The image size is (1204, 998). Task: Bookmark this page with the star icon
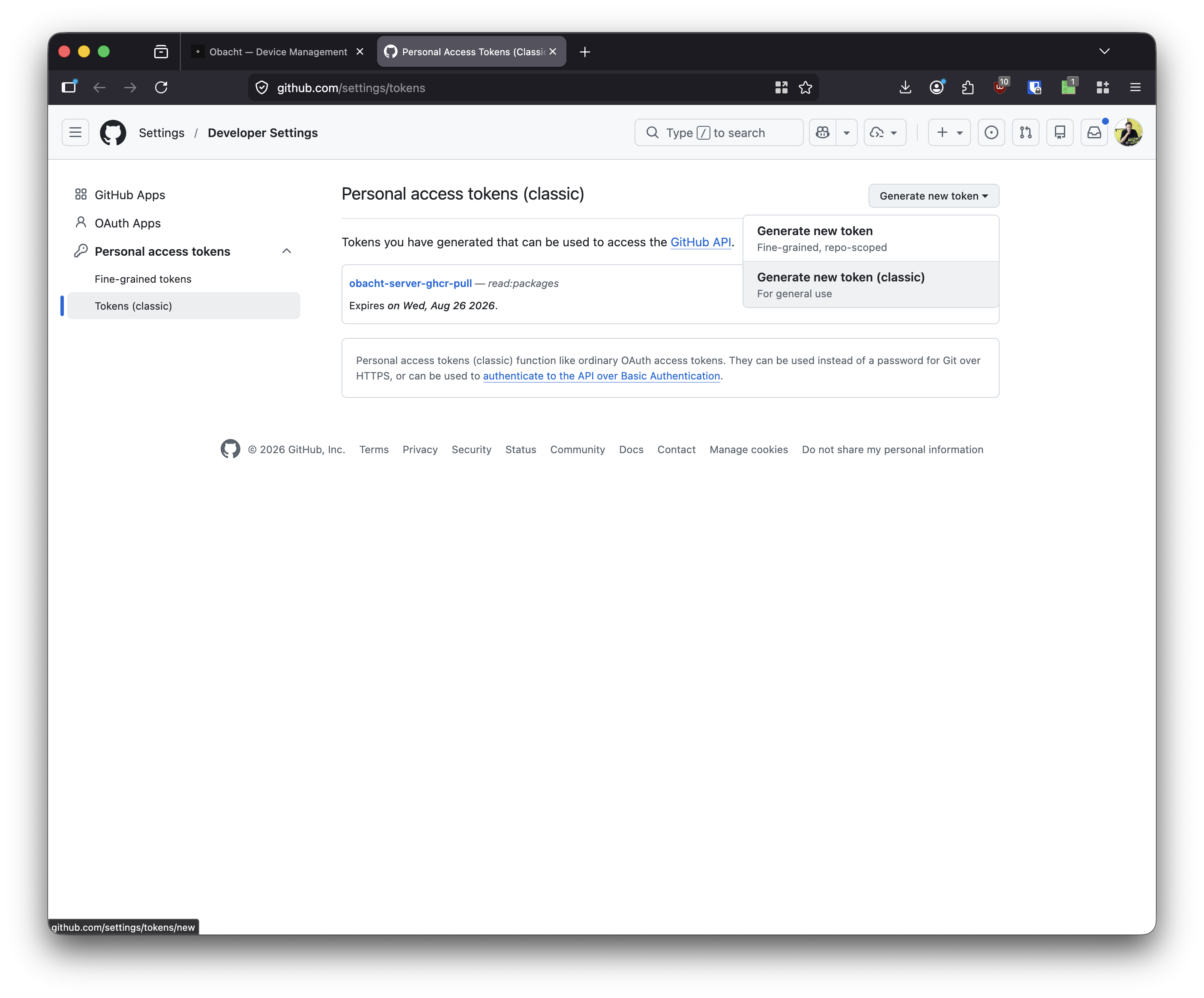[806, 88]
